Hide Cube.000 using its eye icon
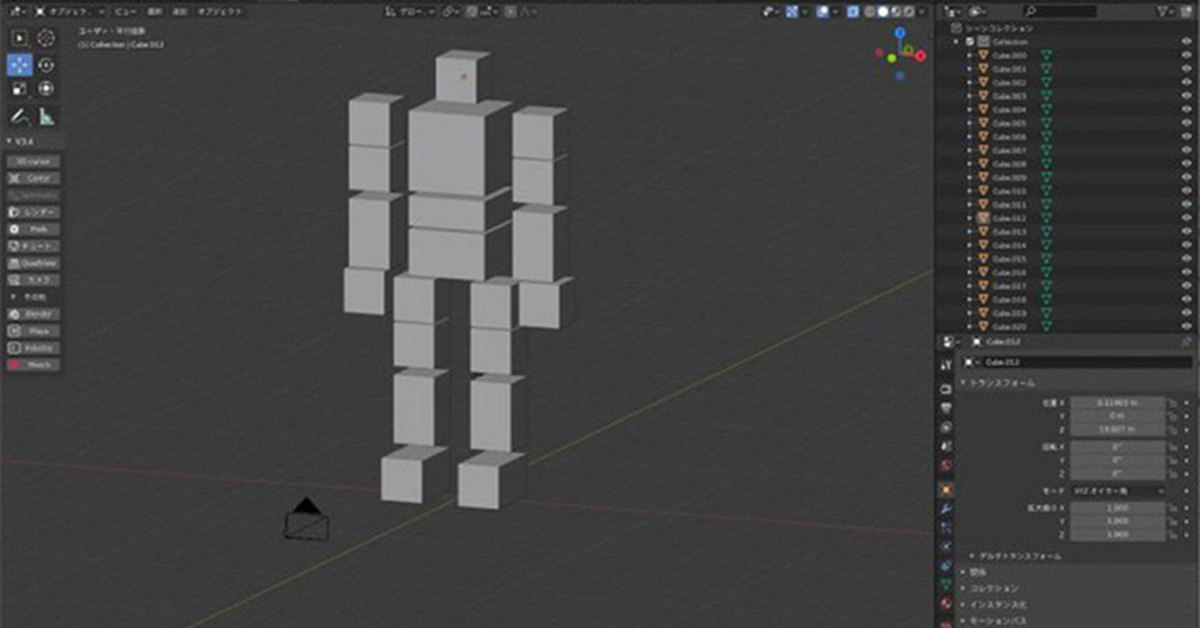Viewport: 1200px width, 628px height. click(1186, 56)
